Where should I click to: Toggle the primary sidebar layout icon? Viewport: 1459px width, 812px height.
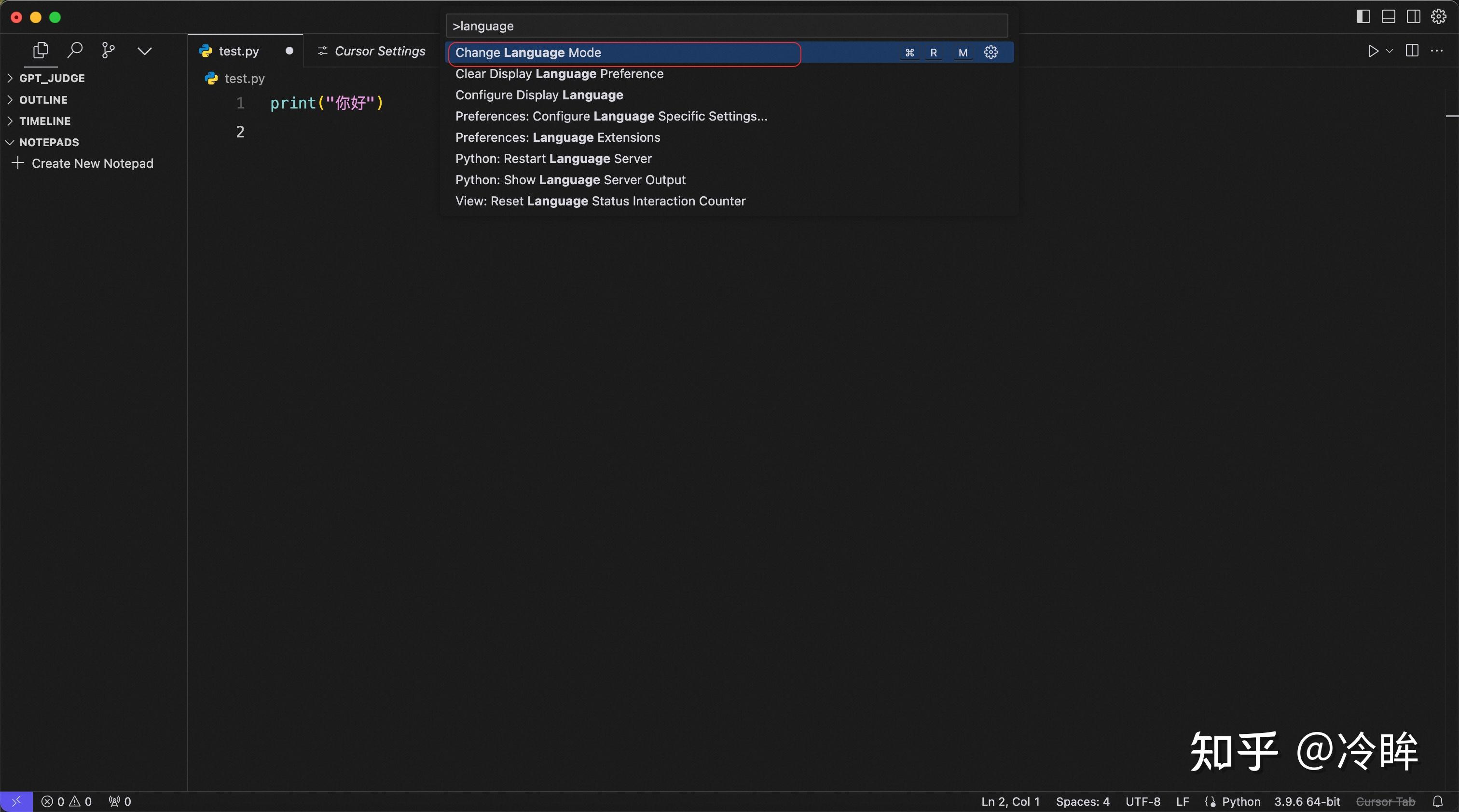[x=1363, y=16]
